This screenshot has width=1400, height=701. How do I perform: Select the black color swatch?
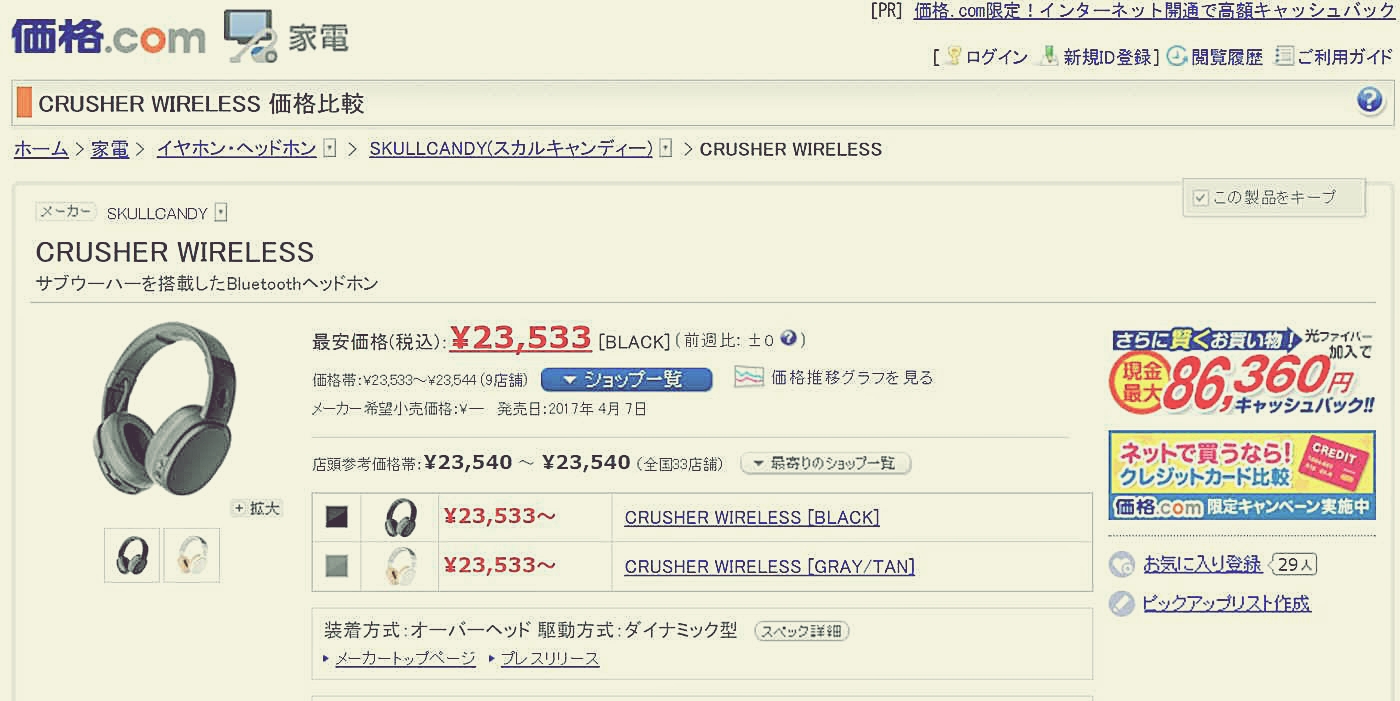tap(336, 517)
